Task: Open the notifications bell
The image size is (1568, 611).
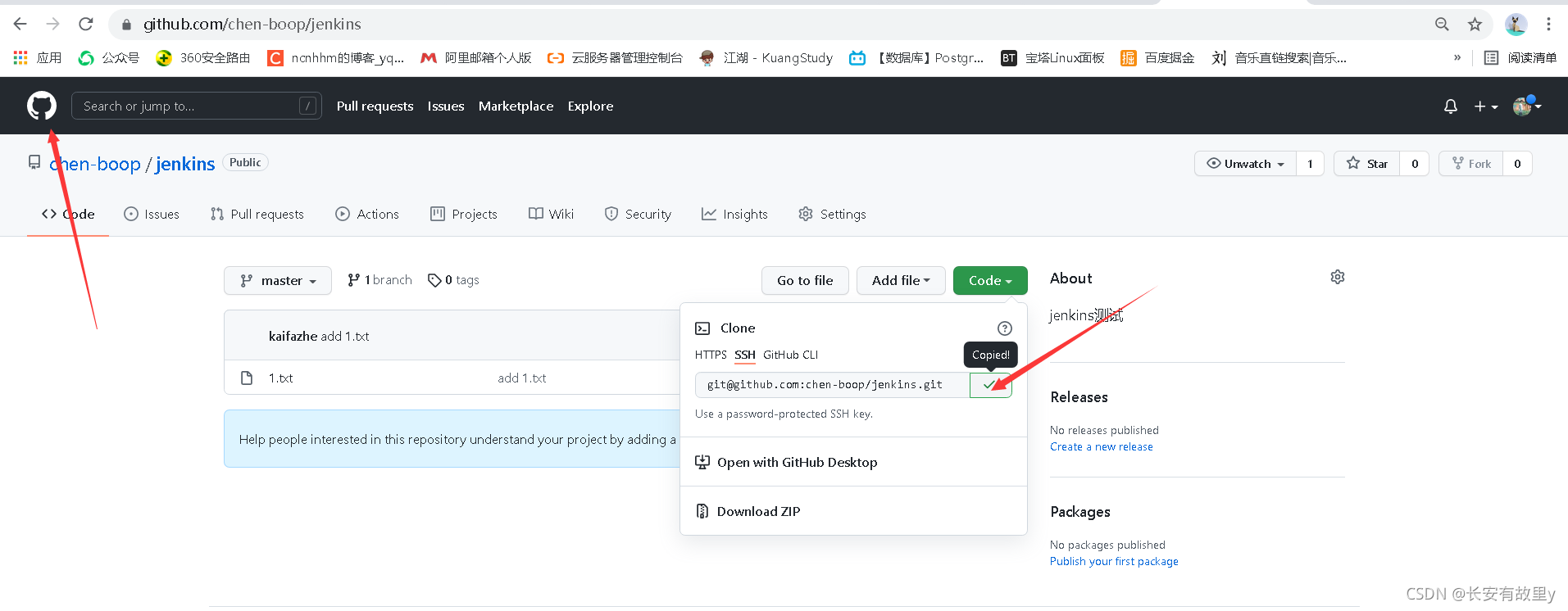Action: (x=1451, y=106)
